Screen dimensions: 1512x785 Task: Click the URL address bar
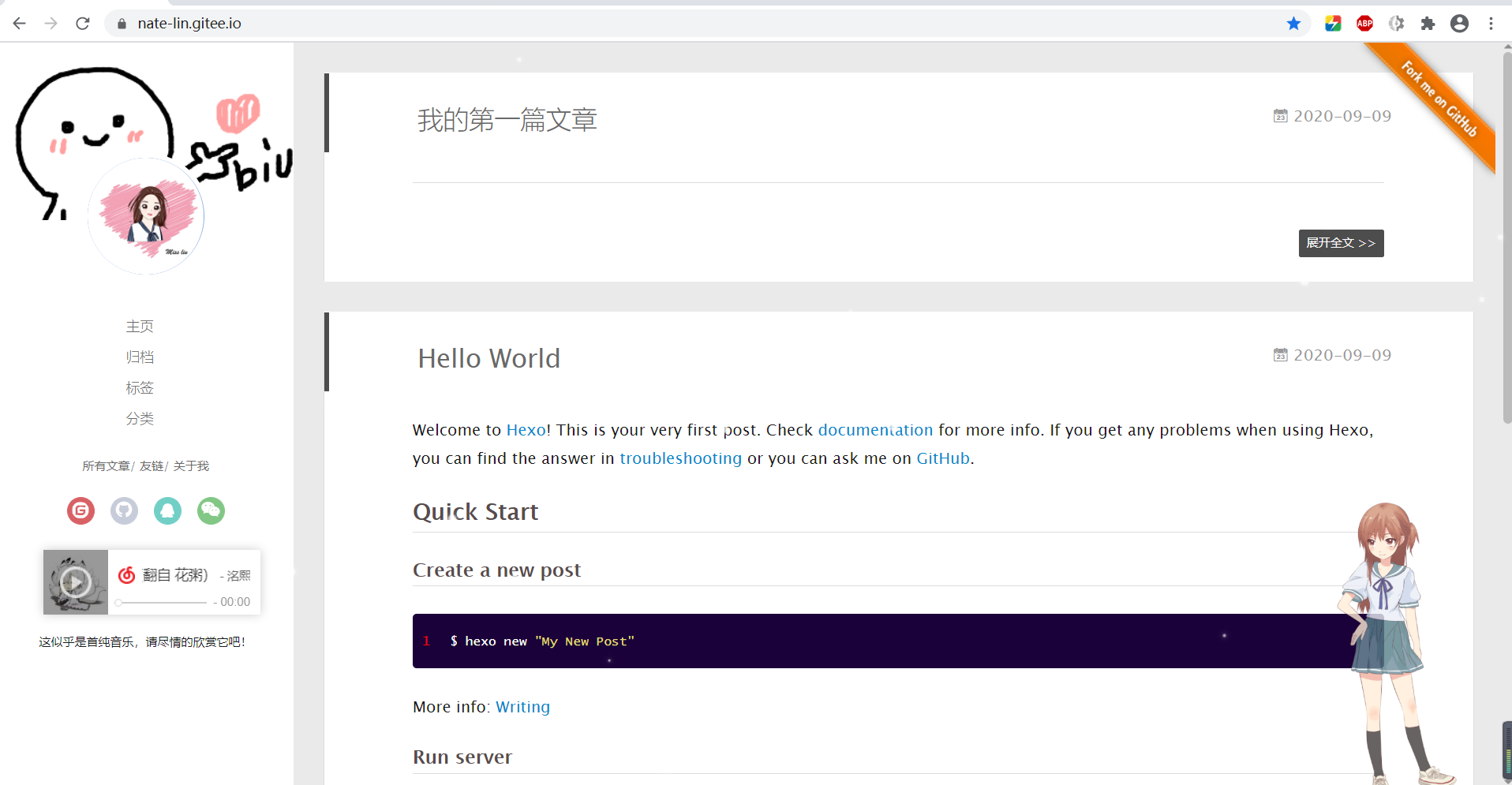point(631,24)
